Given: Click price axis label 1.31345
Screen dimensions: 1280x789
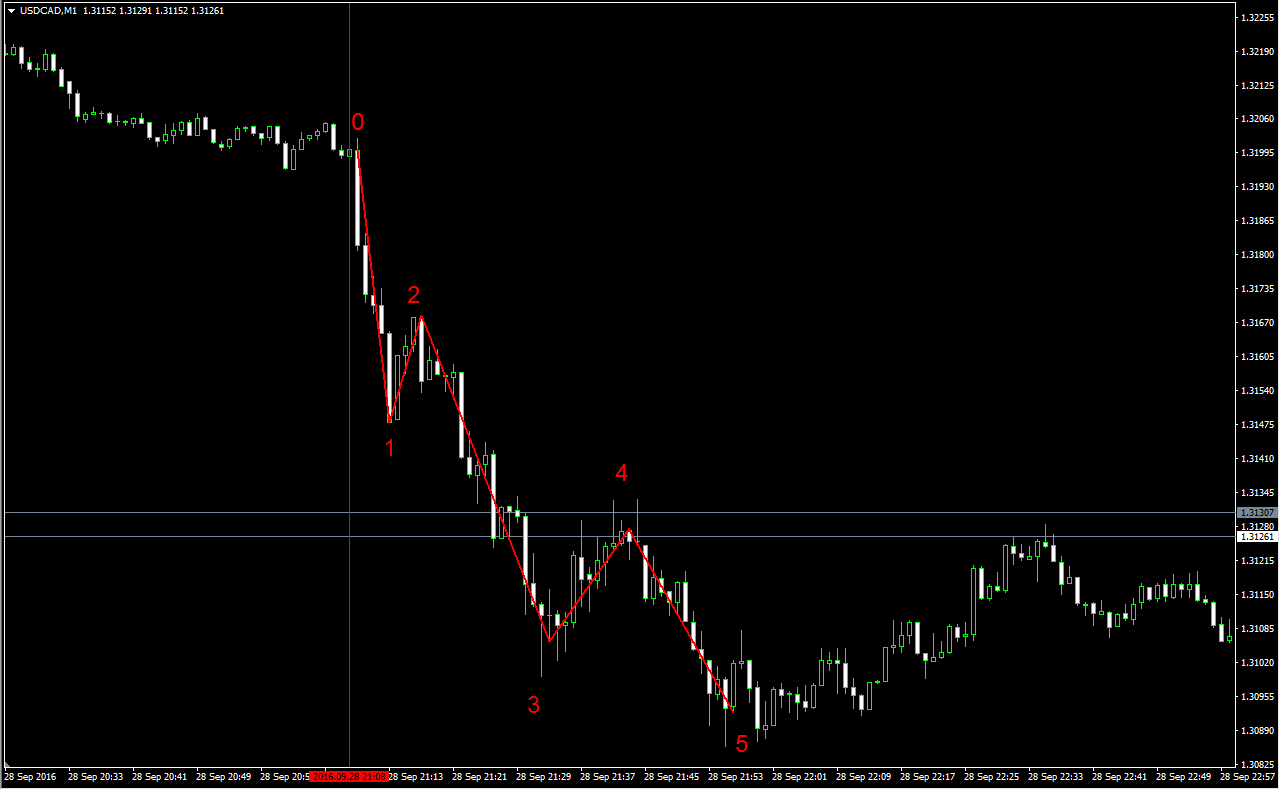Looking at the screenshot, I should [x=1256, y=493].
